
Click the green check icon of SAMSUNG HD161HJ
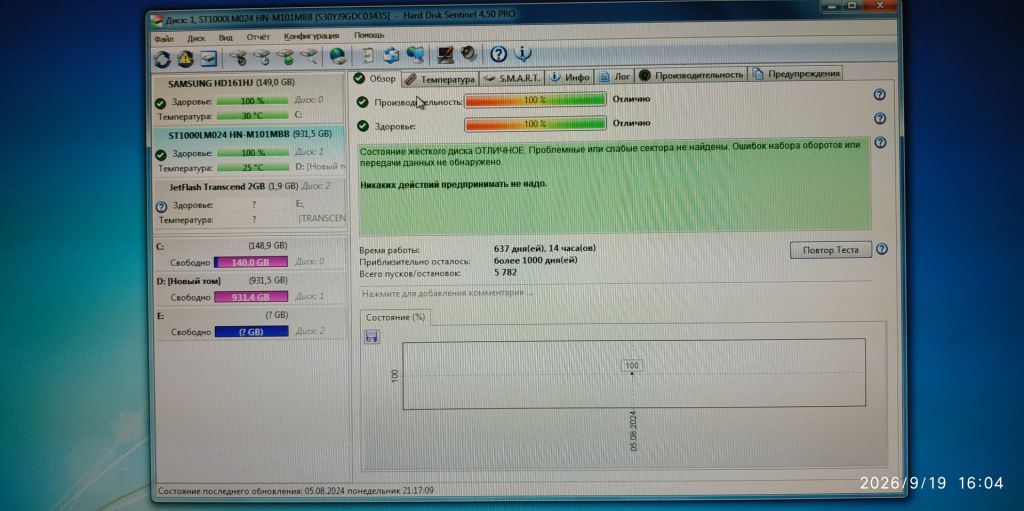coord(161,103)
